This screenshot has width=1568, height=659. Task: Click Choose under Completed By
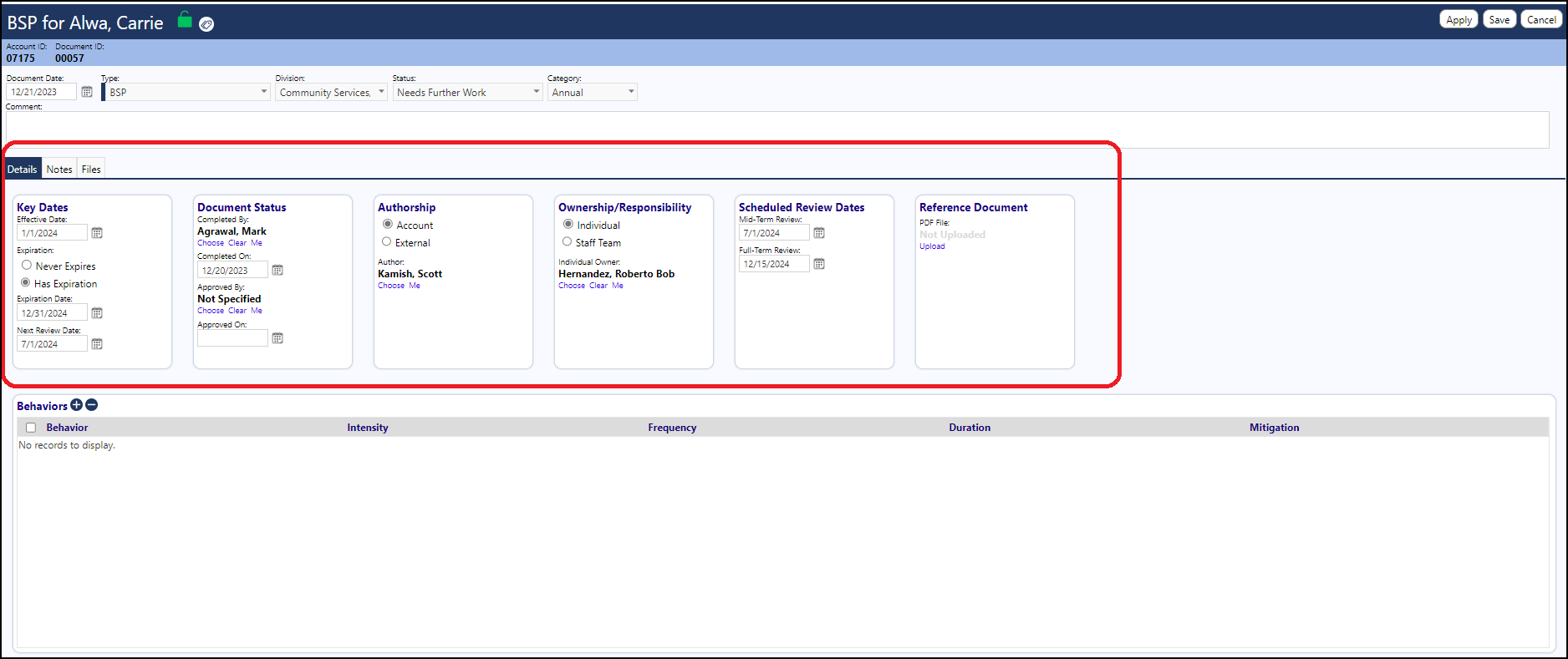click(211, 243)
